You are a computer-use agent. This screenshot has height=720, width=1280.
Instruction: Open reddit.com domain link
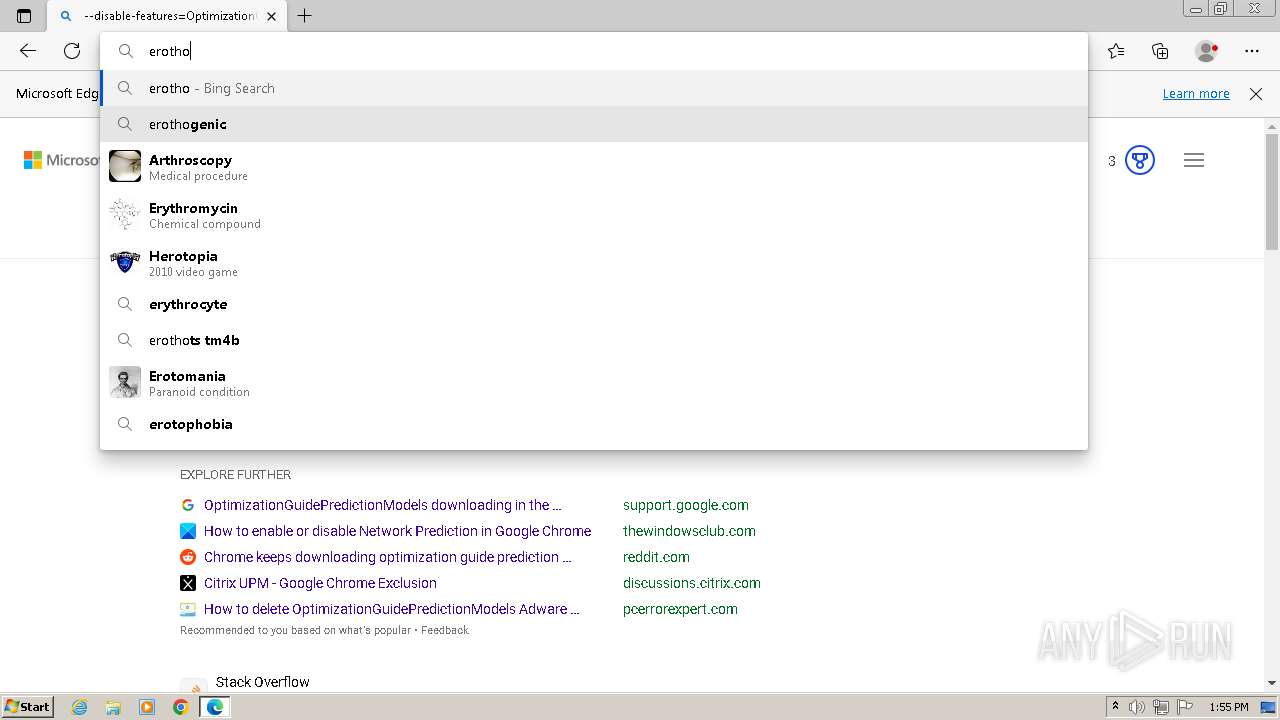pos(656,557)
